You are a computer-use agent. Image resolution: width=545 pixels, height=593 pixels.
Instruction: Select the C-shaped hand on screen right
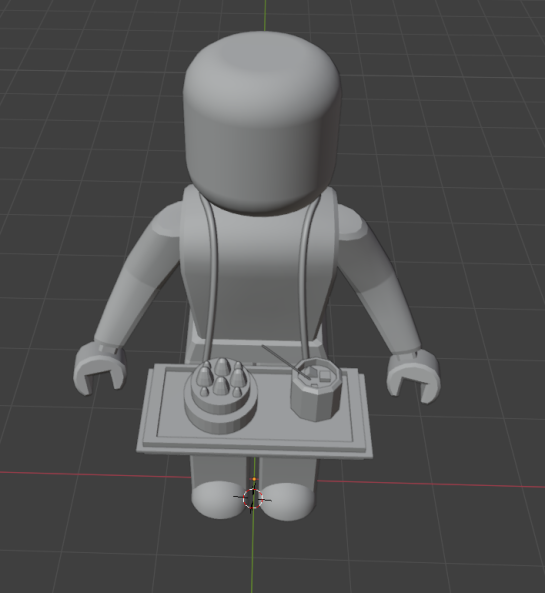coord(414,375)
